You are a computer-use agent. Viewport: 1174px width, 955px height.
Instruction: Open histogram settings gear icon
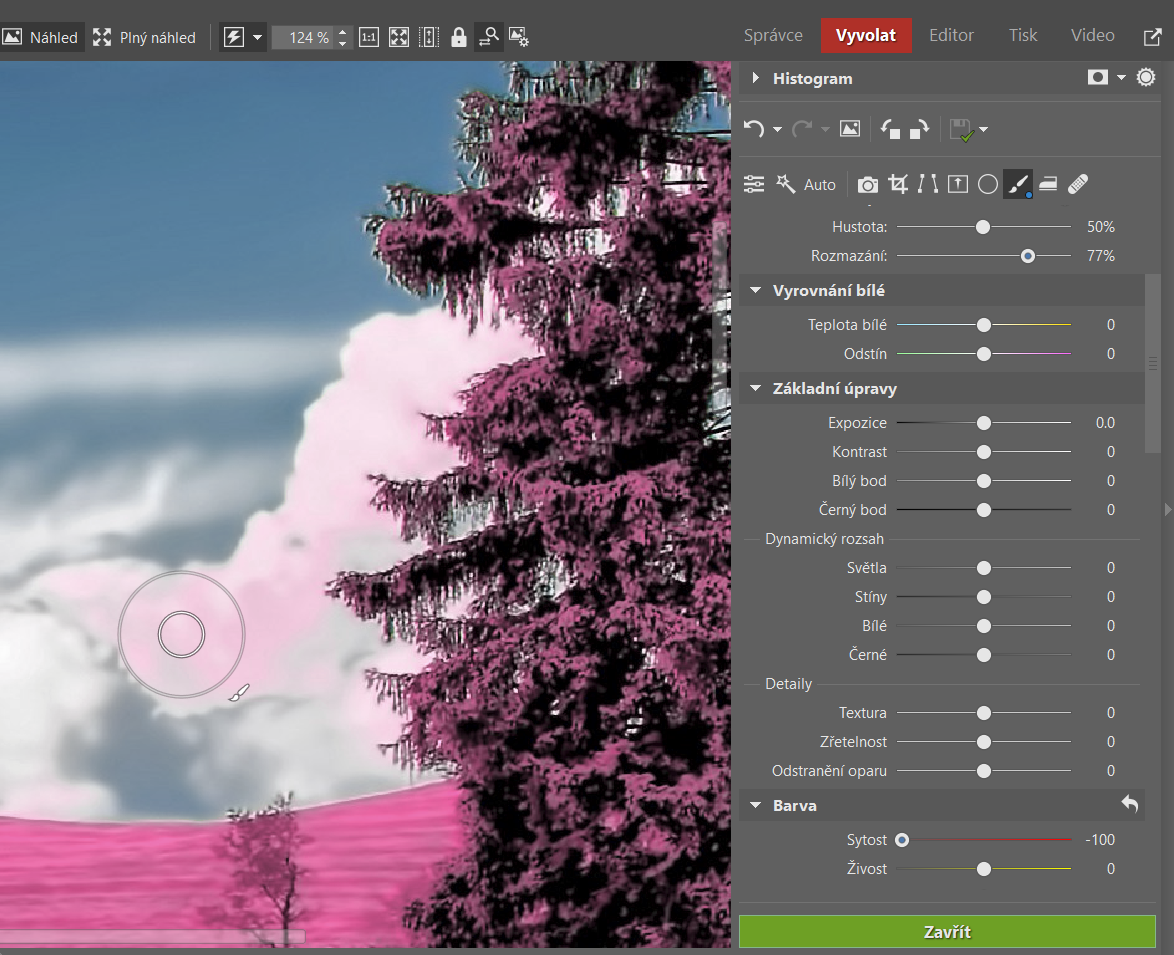[1146, 78]
